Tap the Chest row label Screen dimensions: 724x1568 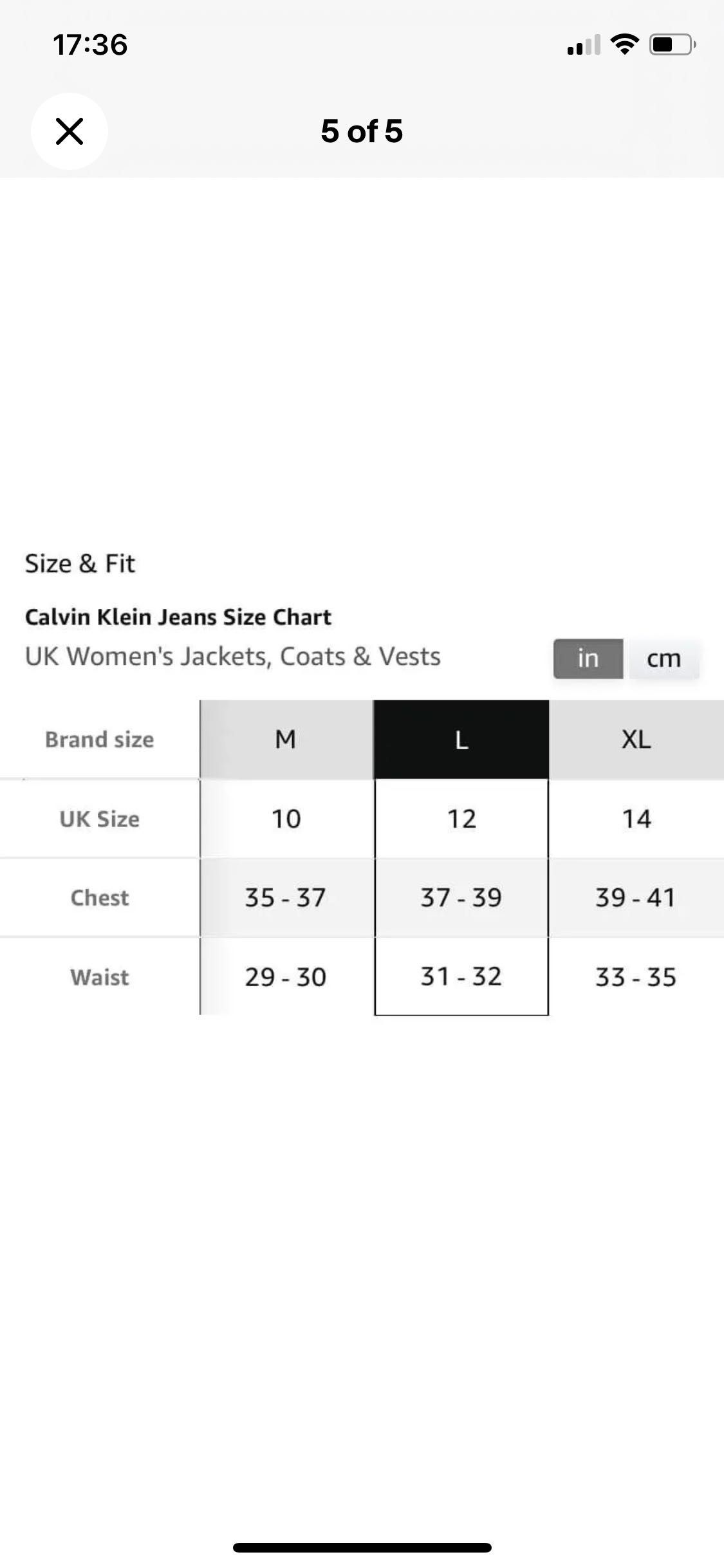point(100,897)
